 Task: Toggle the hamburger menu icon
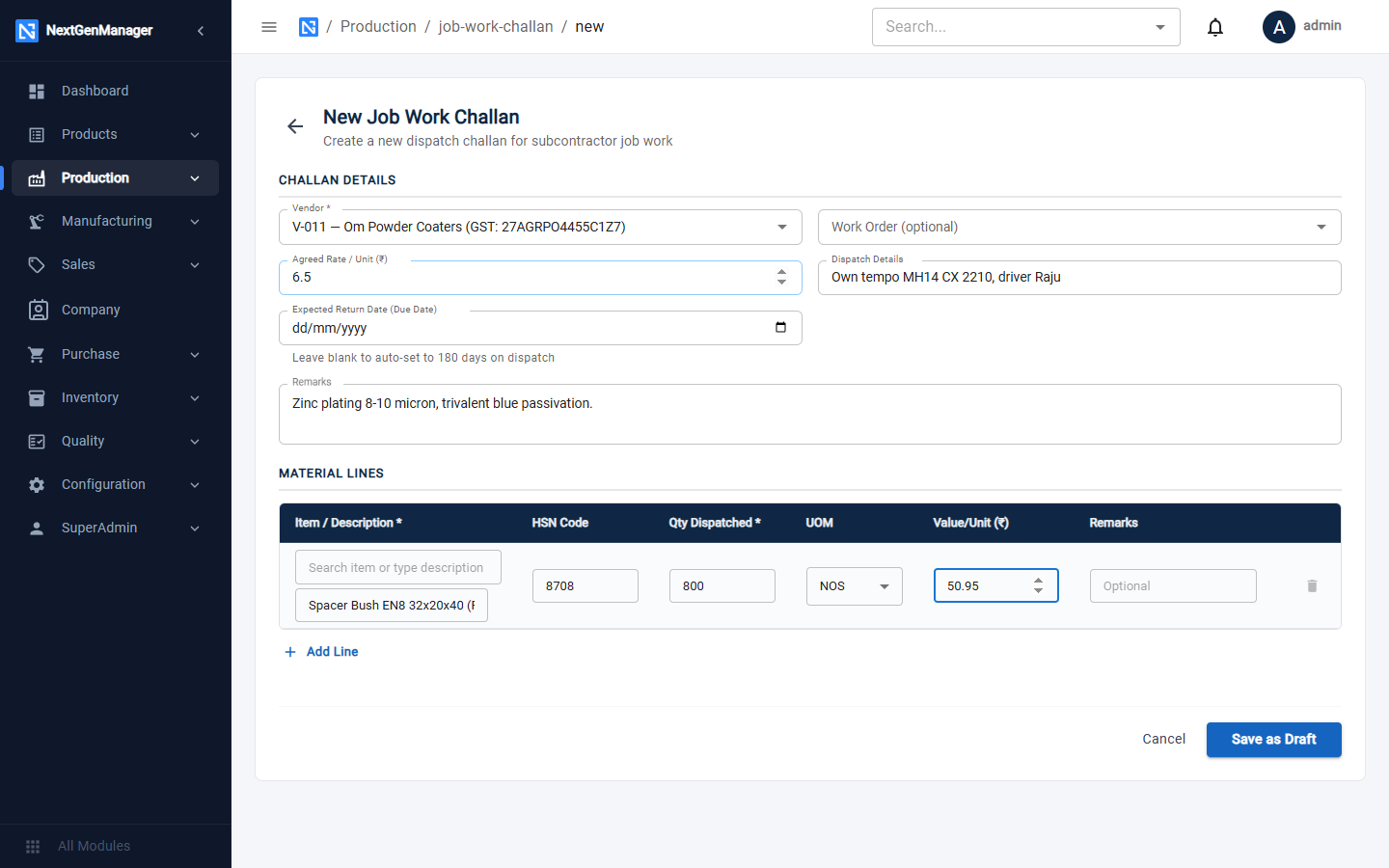pyautogui.click(x=269, y=27)
